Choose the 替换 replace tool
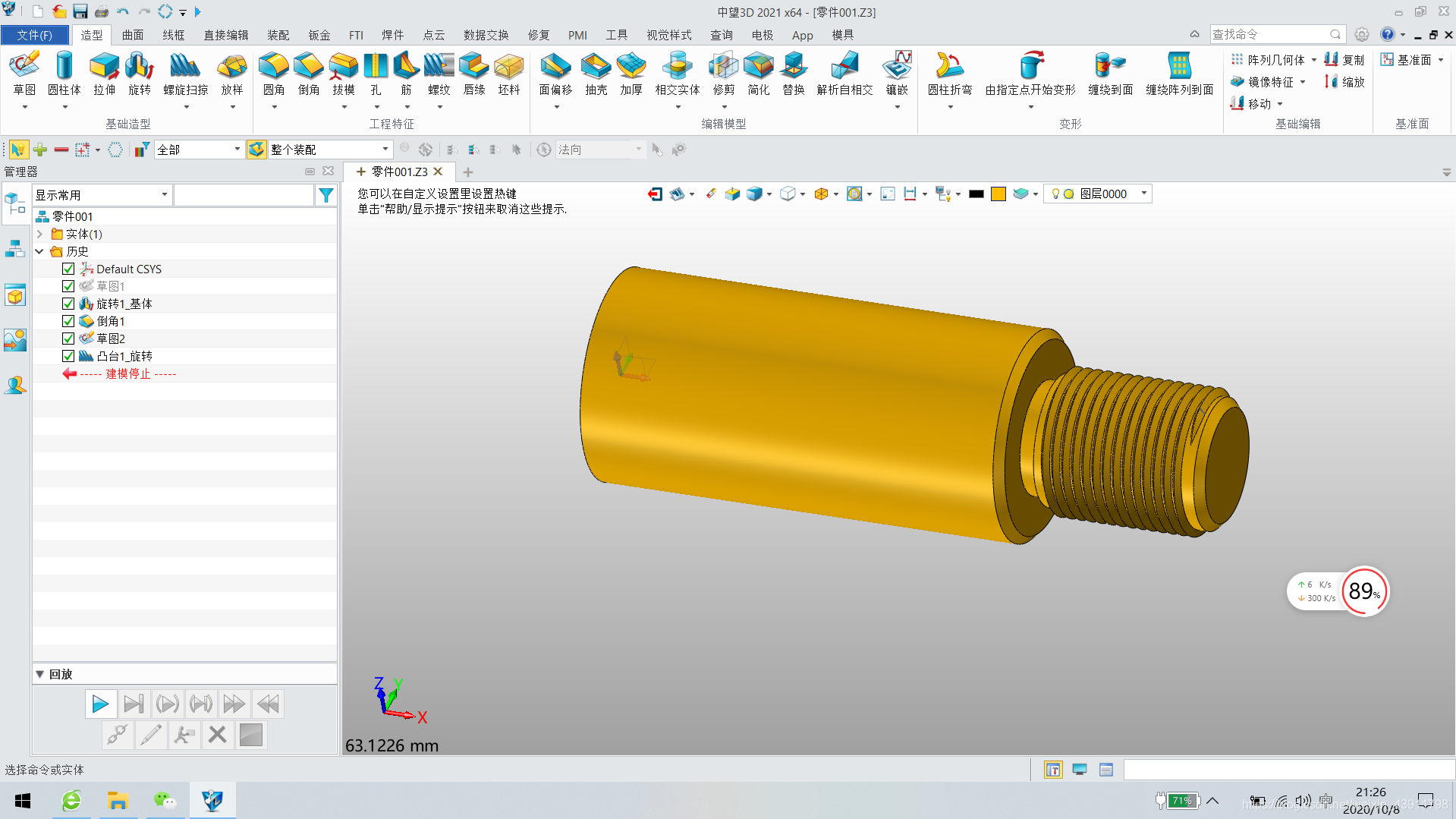 794,74
